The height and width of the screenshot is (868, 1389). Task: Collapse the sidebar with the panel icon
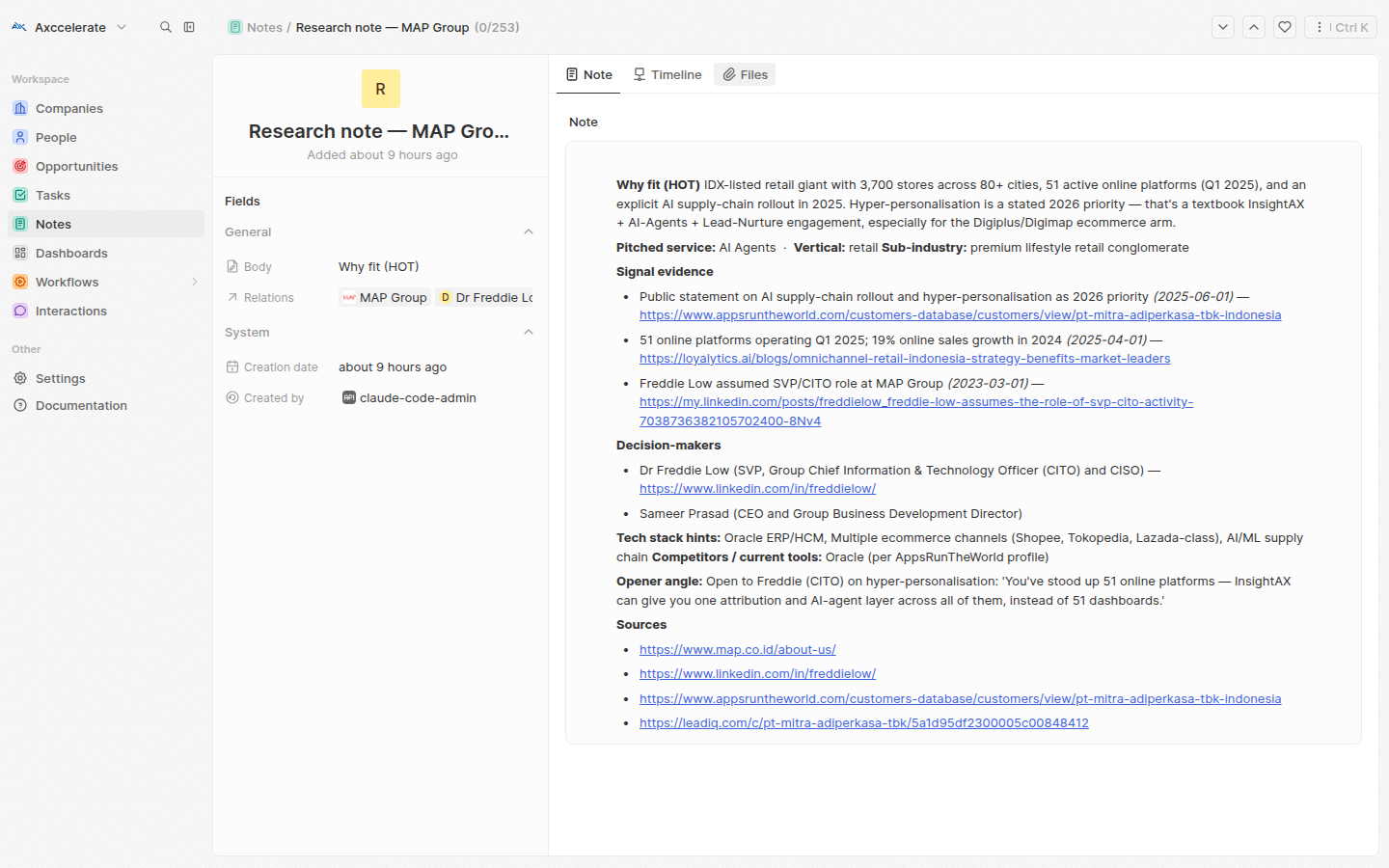tap(189, 27)
